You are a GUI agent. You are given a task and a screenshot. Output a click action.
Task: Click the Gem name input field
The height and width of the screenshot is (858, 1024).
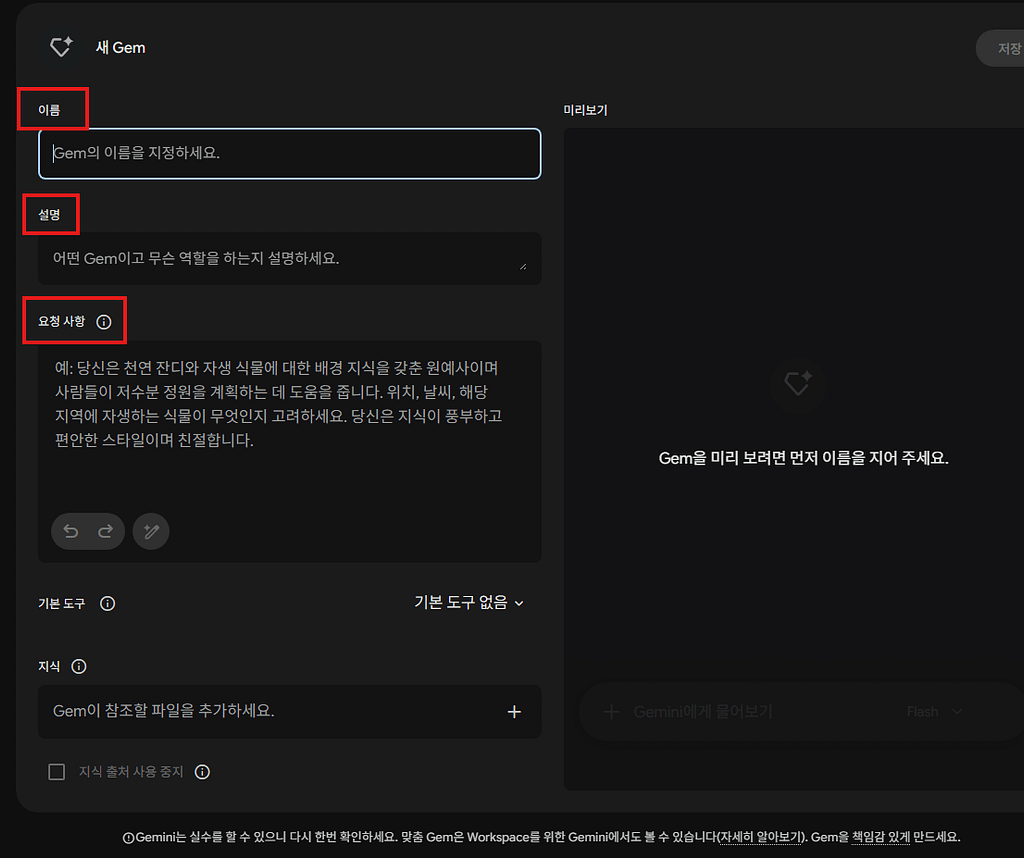click(x=289, y=153)
